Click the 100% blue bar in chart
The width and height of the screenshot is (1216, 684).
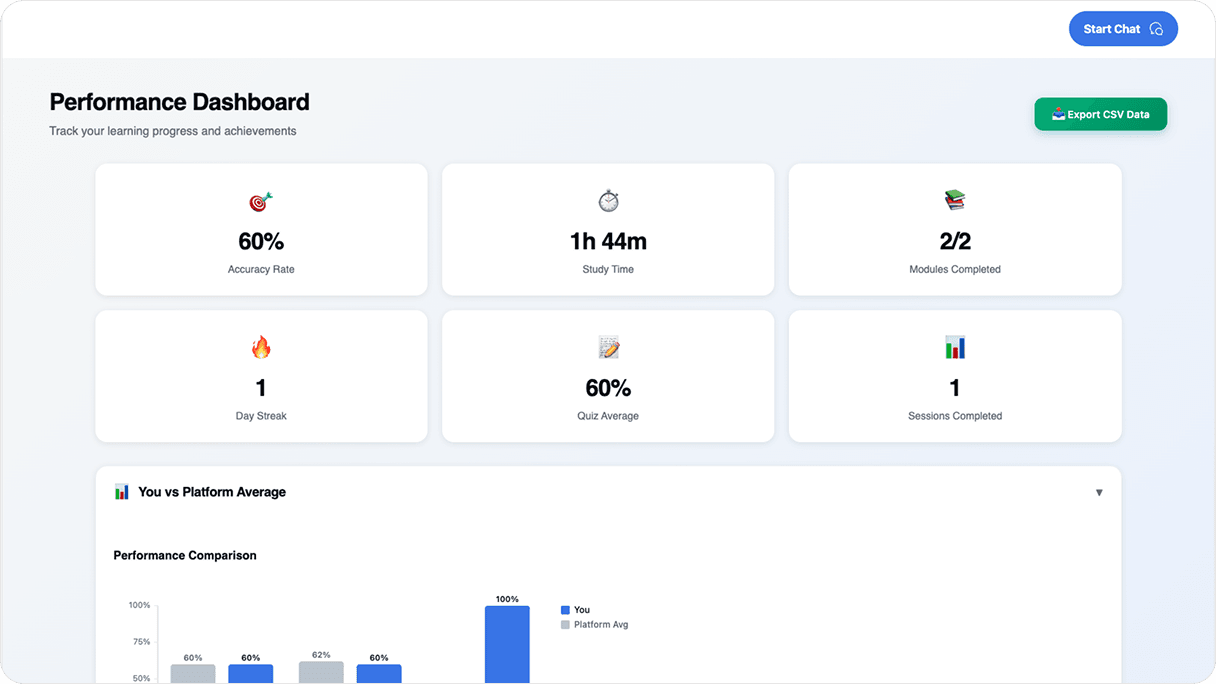point(507,645)
